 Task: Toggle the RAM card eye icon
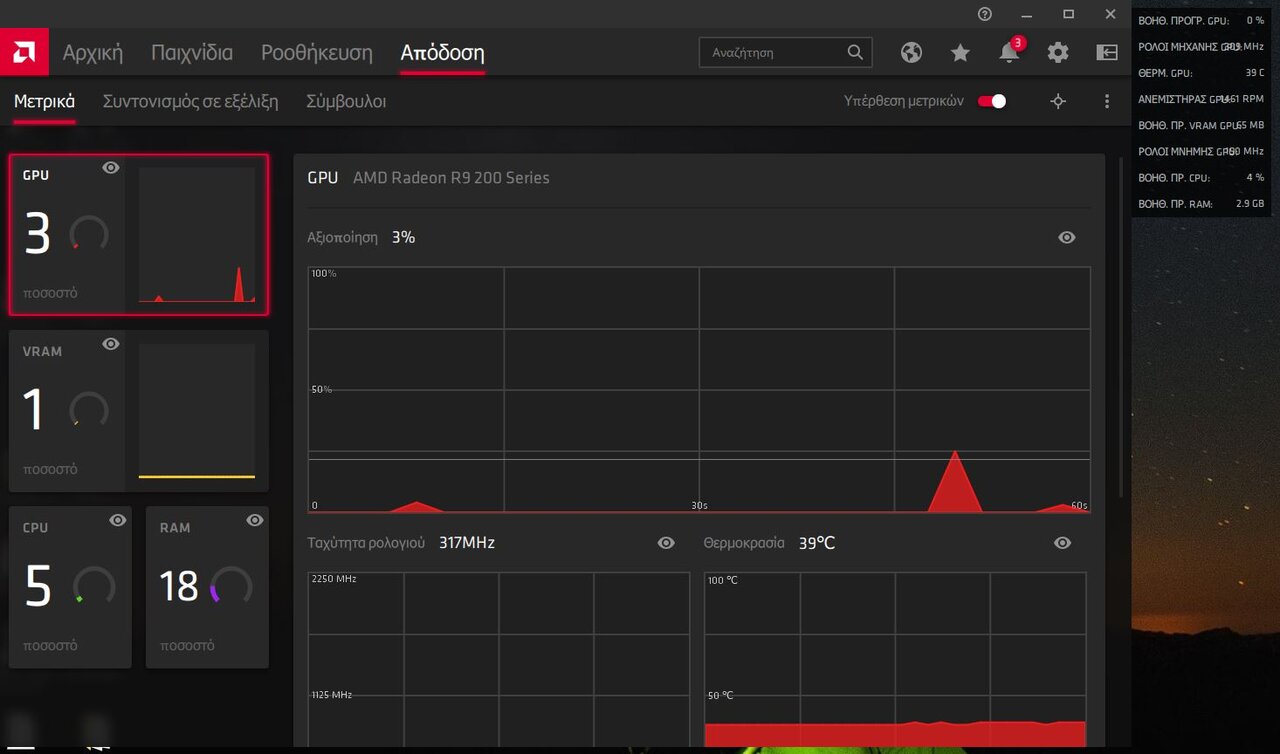click(255, 520)
